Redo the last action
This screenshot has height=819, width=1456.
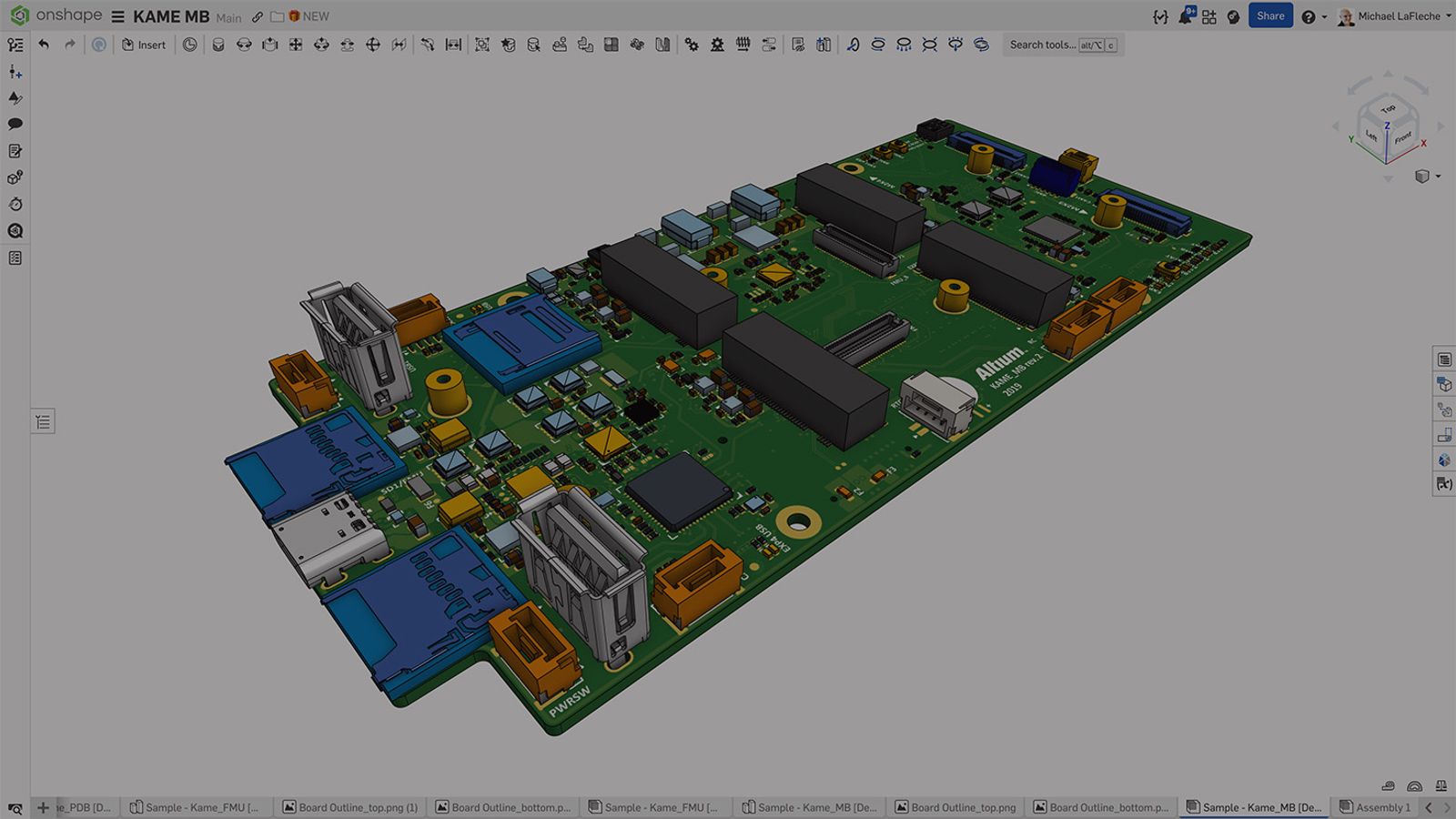point(70,44)
